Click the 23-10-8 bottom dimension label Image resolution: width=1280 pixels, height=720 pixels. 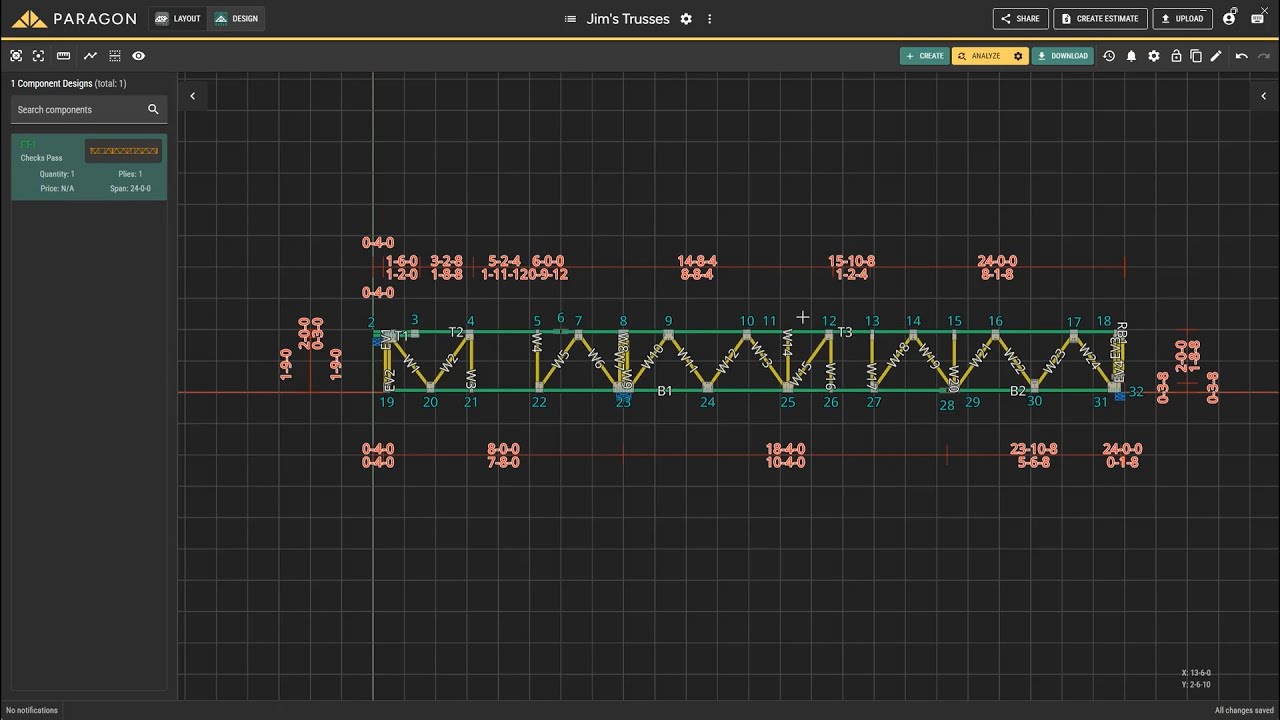tap(1034, 449)
